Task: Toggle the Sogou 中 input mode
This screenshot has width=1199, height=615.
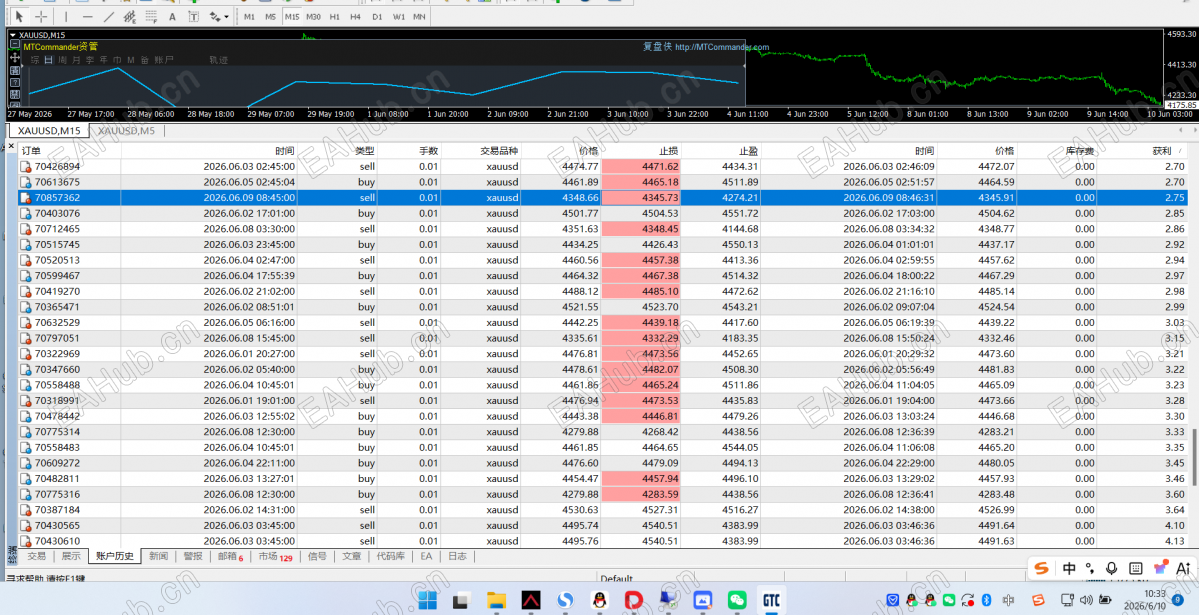Action: point(1069,568)
